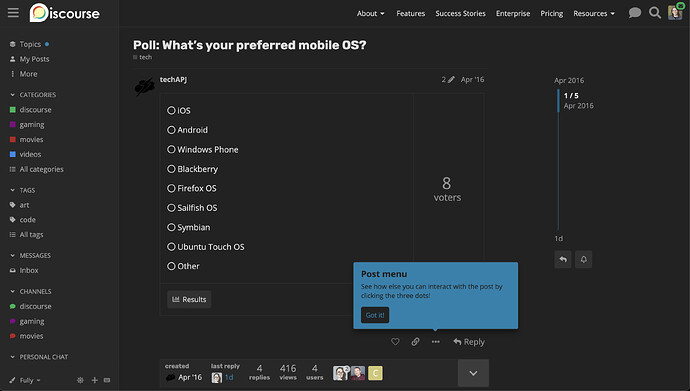Click last reply user avatar

tap(217, 377)
